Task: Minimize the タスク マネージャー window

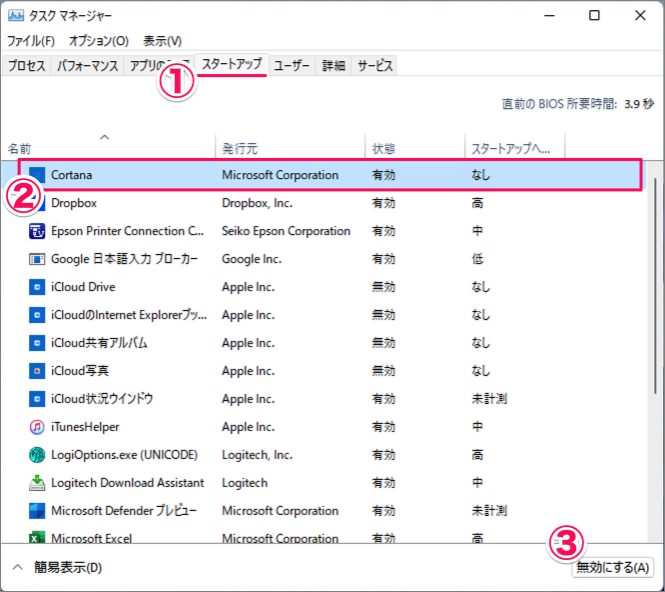Action: (x=550, y=16)
